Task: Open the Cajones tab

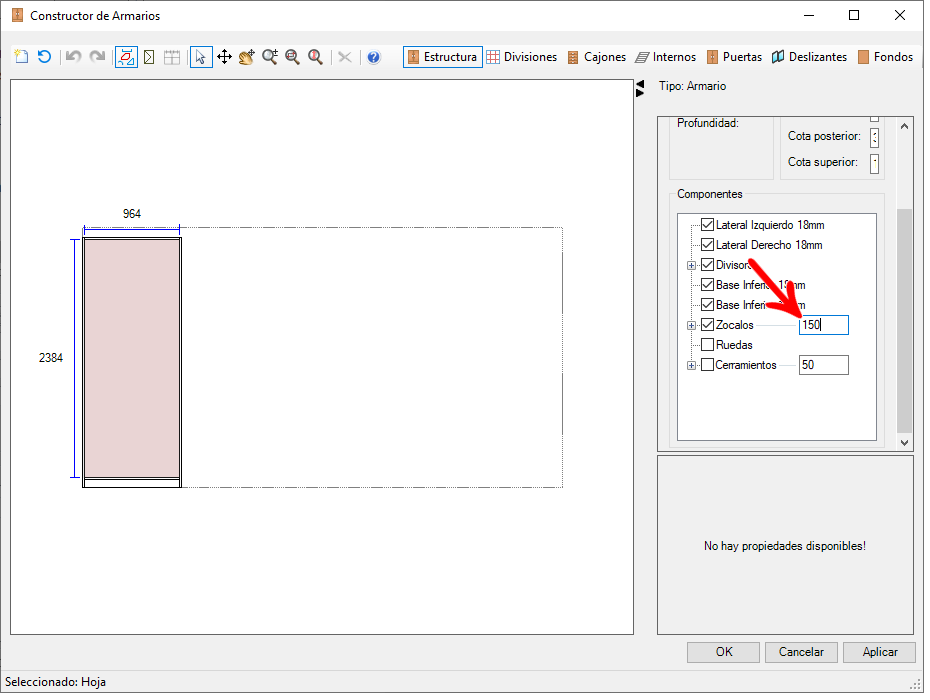Action: point(597,57)
